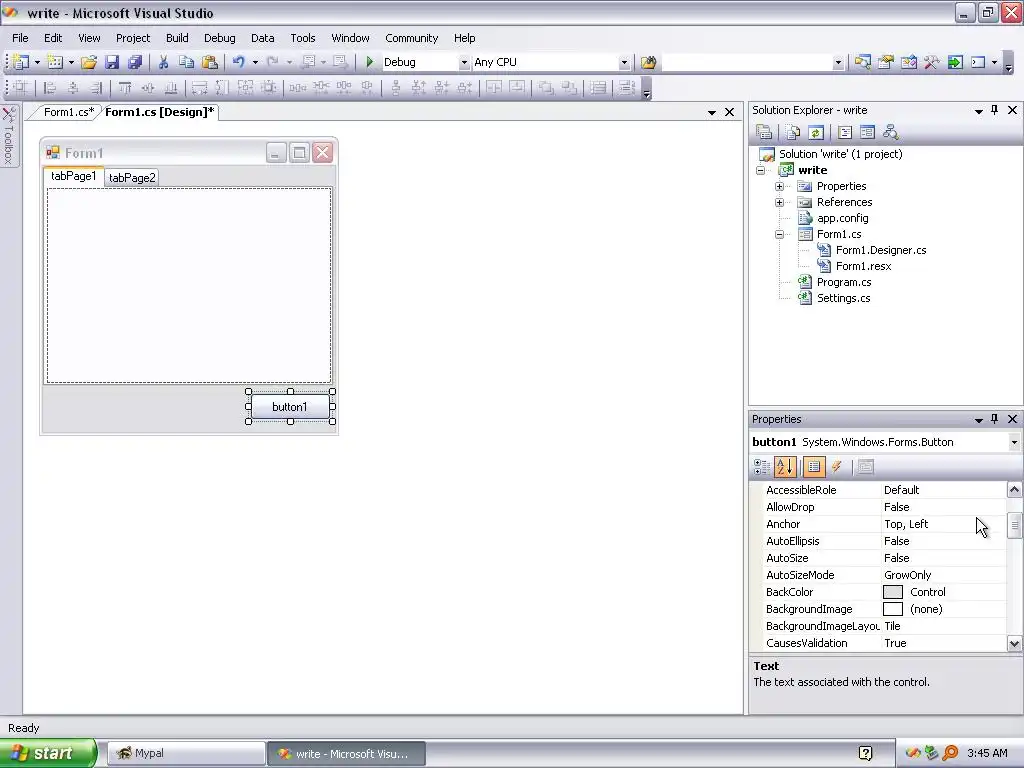Click the Open File folder icon

[x=89, y=62]
